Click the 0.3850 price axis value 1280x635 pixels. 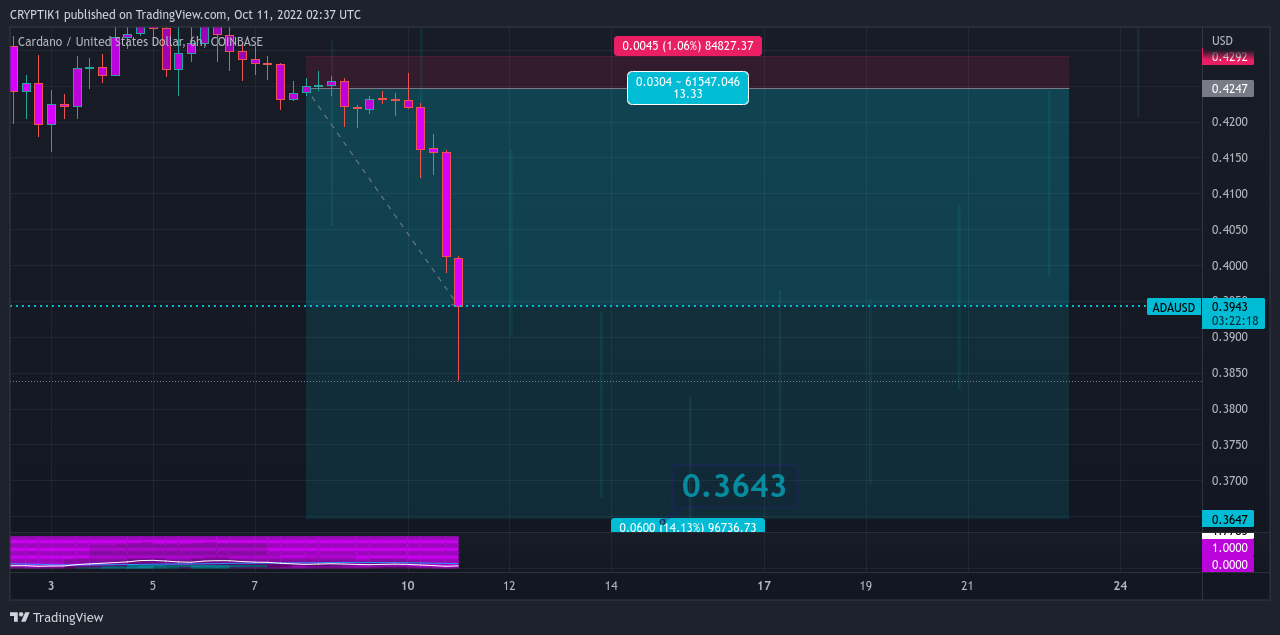coord(1228,373)
